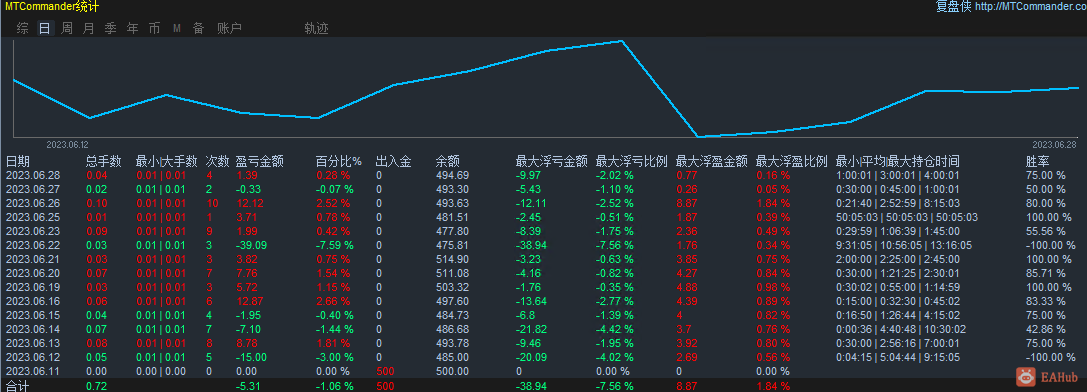Click the 42.86 % win rate
Image resolution: width=1087 pixels, height=392 pixels.
[1045, 329]
